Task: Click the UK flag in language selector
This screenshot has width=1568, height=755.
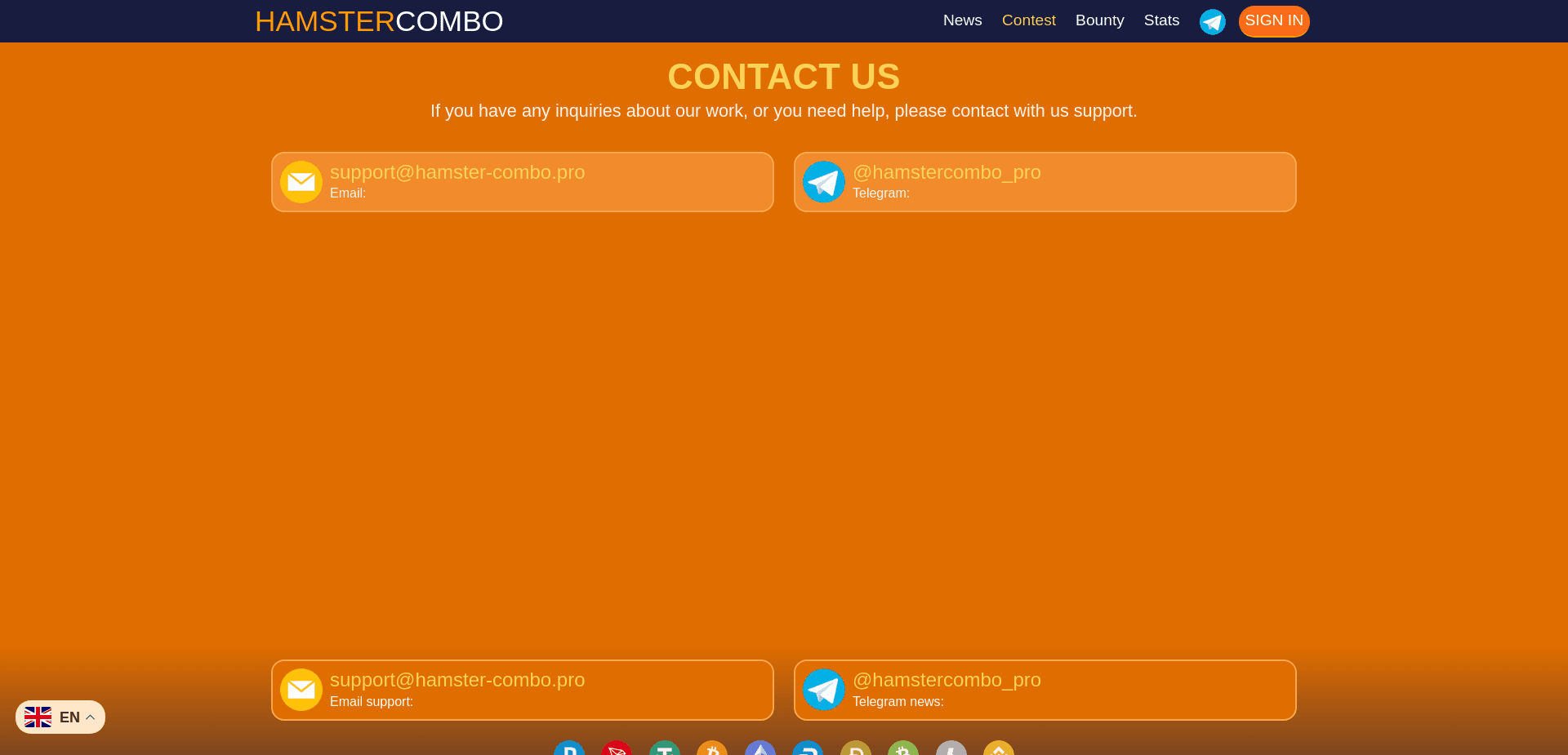Action: tap(38, 717)
